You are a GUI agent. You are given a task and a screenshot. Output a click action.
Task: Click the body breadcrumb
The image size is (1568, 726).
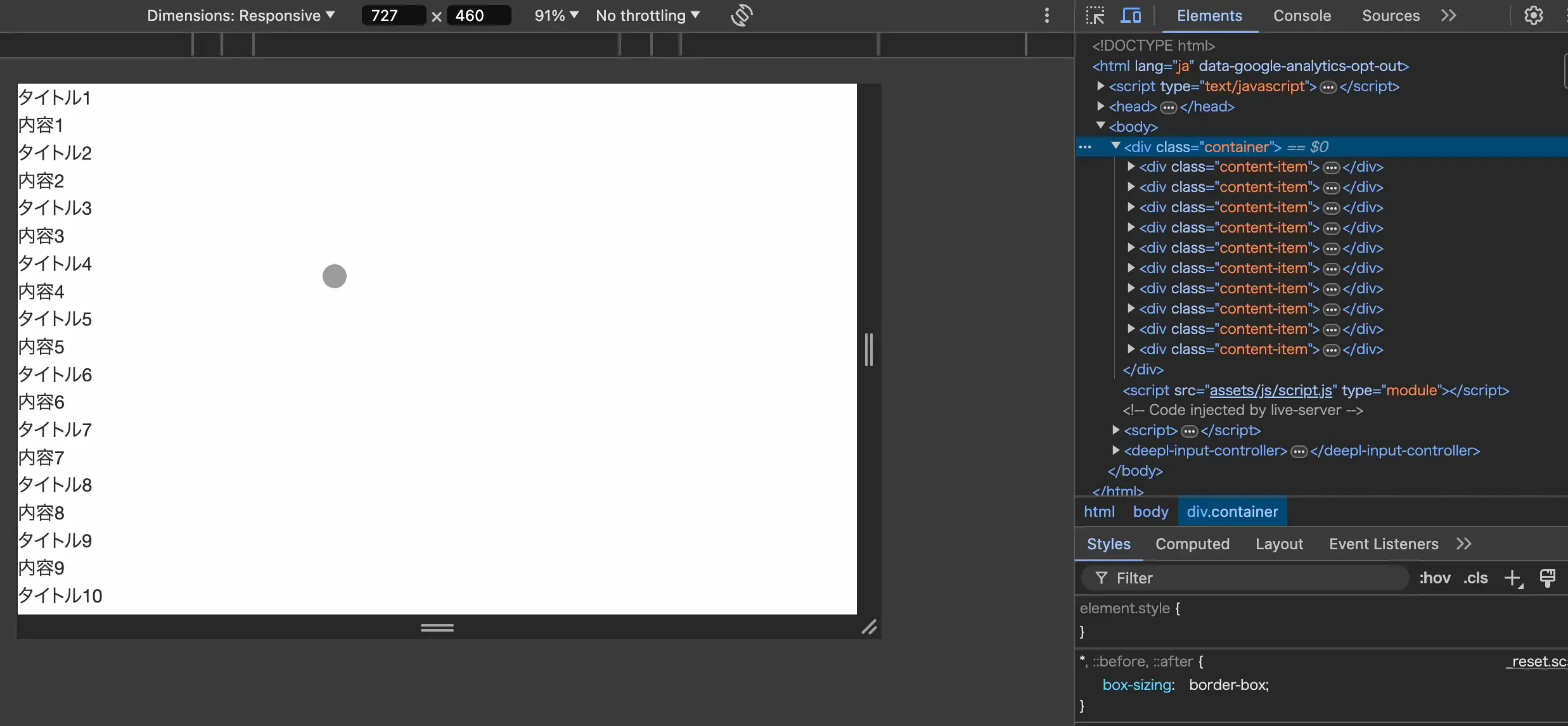point(1150,511)
